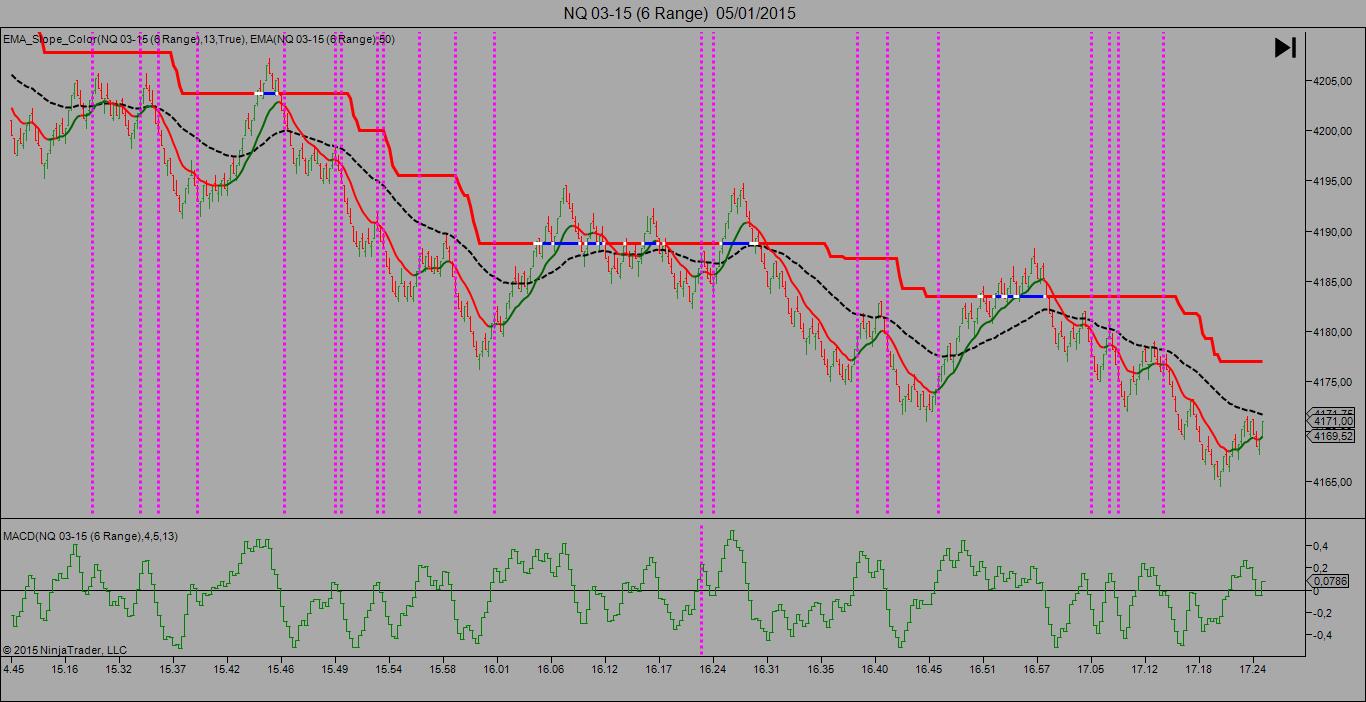The width and height of the screenshot is (1366, 702).
Task: Click the 4195,00 price axis label
Action: tap(1334, 182)
